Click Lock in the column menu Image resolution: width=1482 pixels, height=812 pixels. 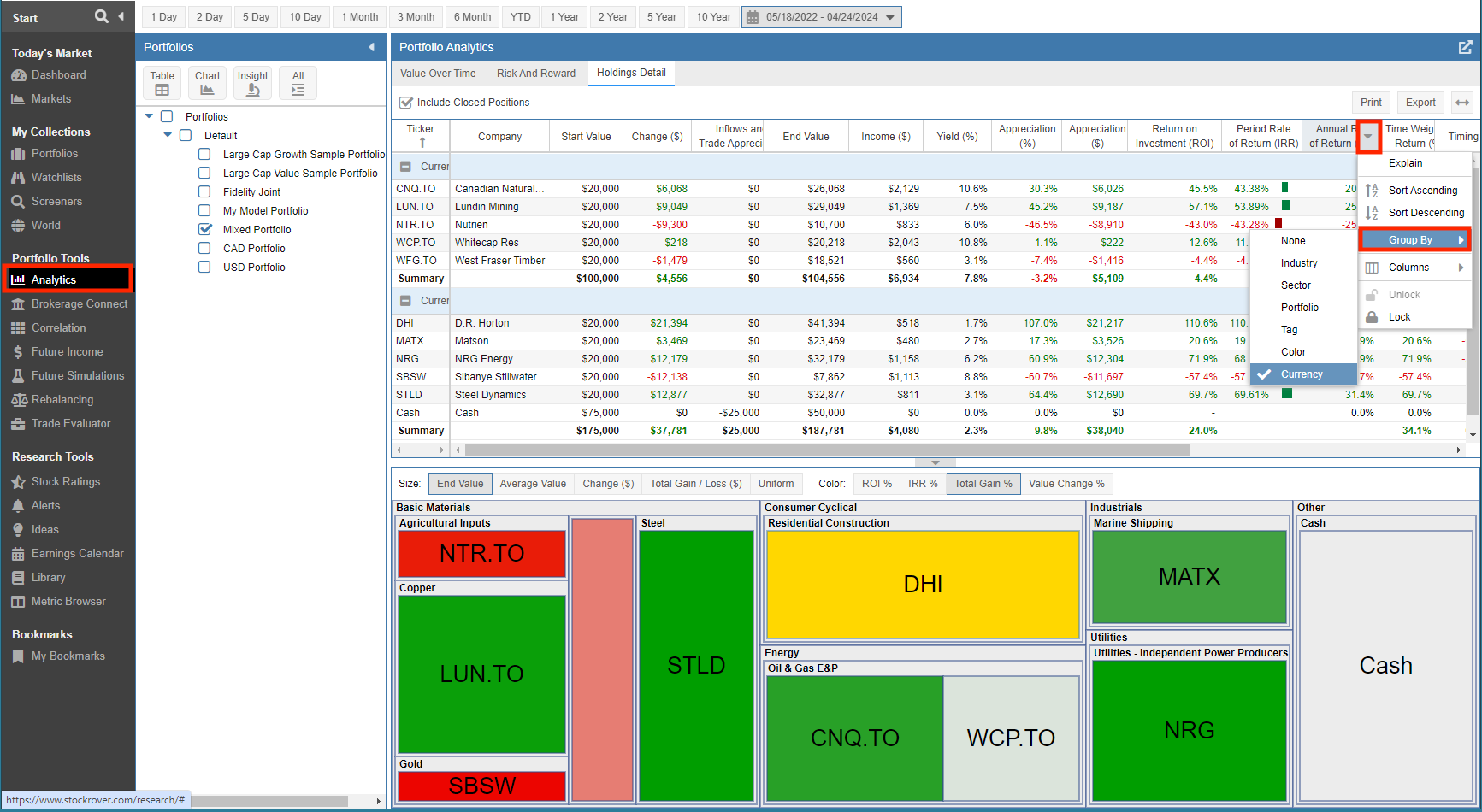click(1415, 317)
